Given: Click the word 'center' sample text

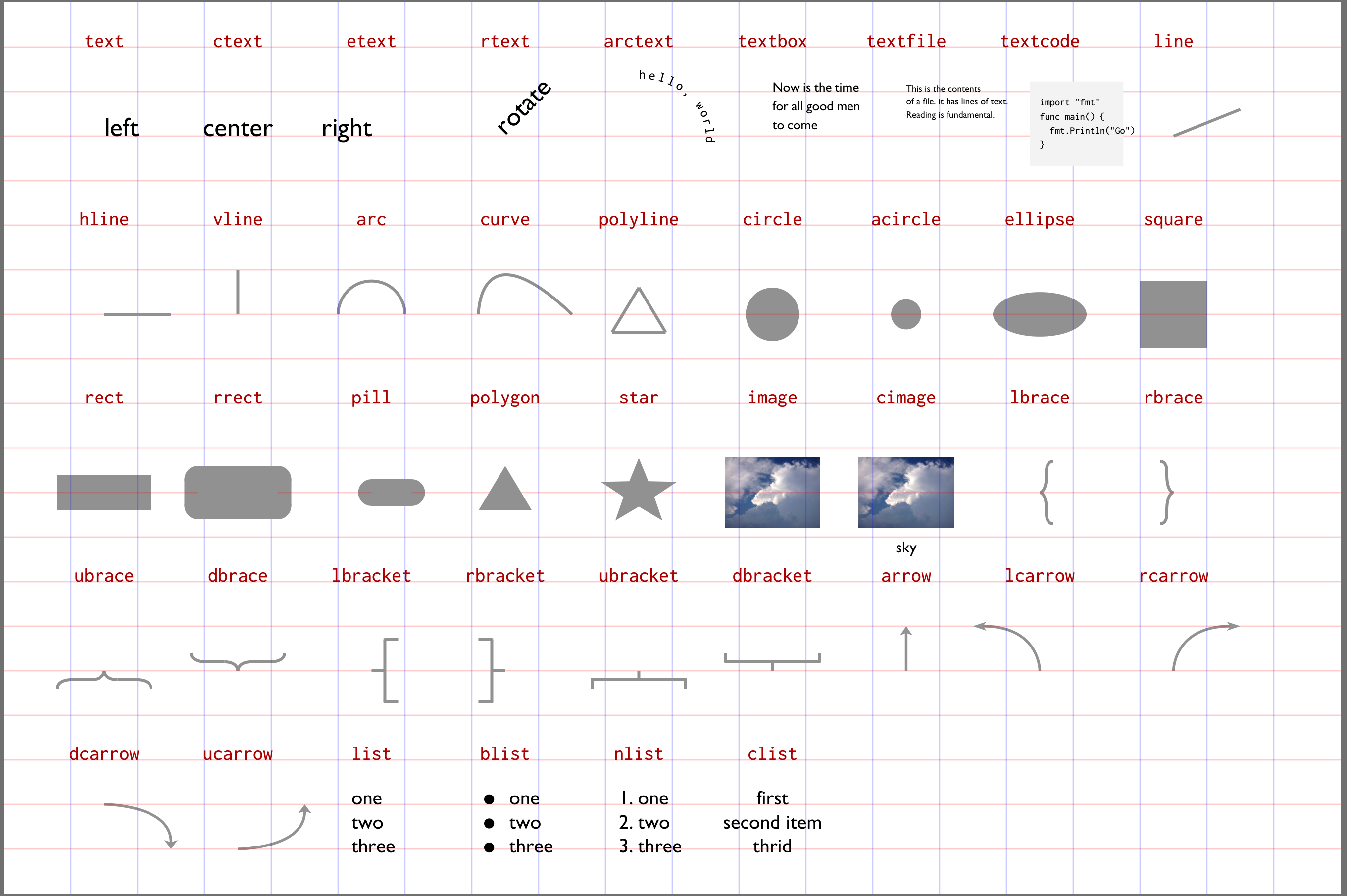Looking at the screenshot, I should 238,129.
